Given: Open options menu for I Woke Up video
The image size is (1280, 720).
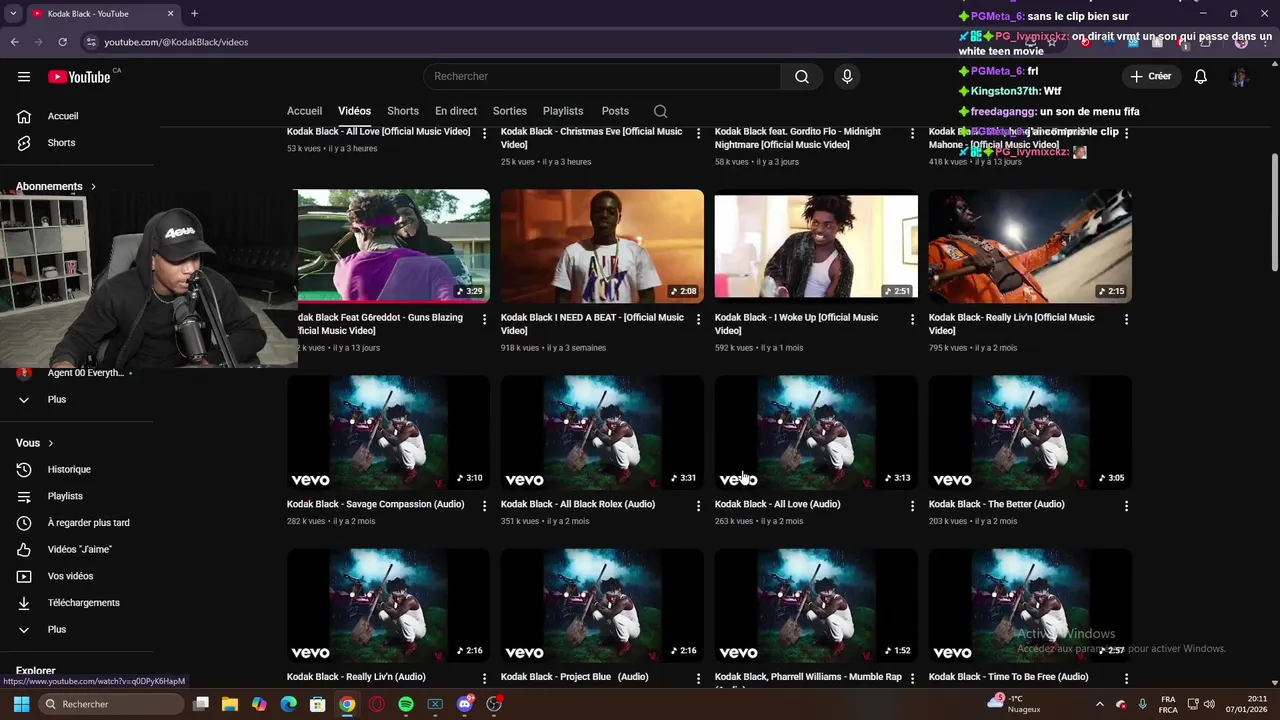Looking at the screenshot, I should click(912, 319).
